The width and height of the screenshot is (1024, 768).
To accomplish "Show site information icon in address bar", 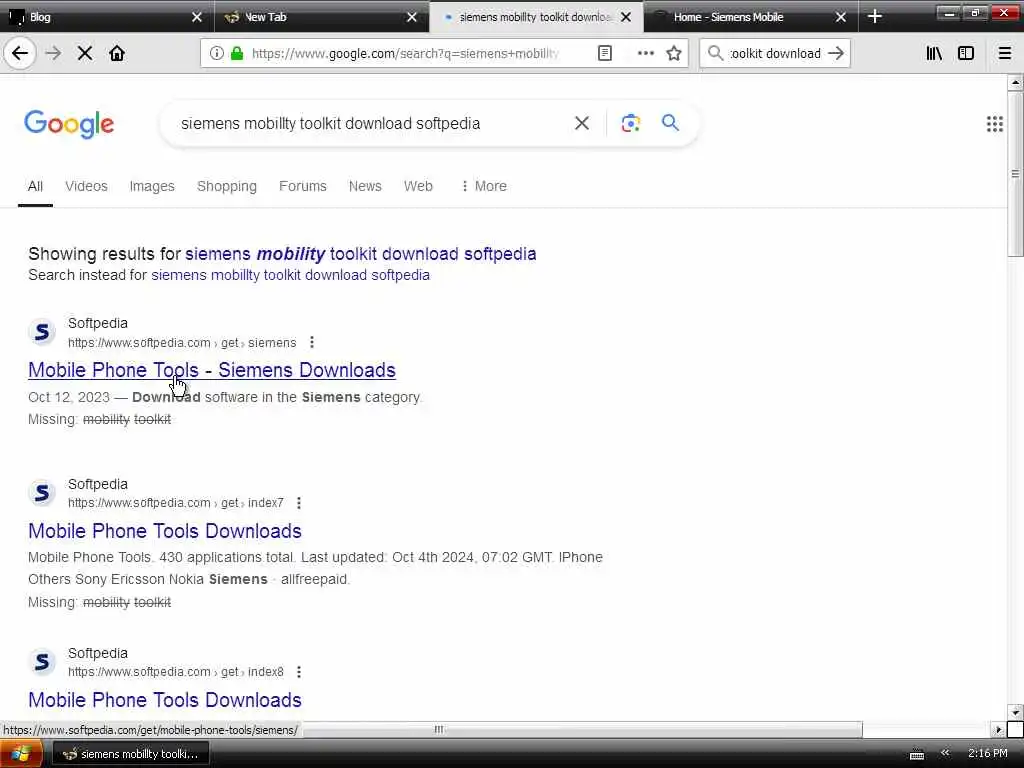I will click(217, 53).
